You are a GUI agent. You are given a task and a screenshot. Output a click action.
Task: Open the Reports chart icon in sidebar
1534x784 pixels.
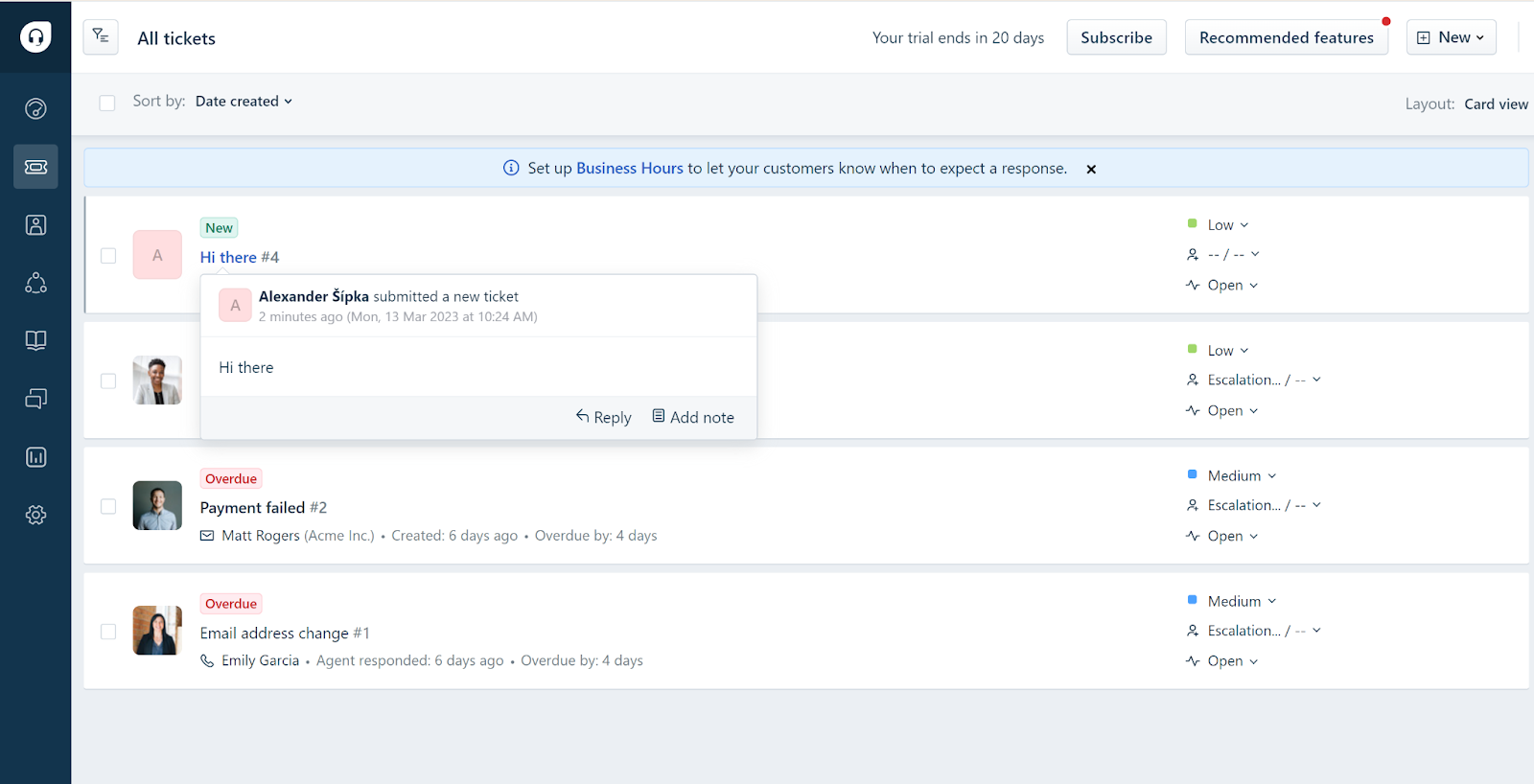(x=35, y=457)
